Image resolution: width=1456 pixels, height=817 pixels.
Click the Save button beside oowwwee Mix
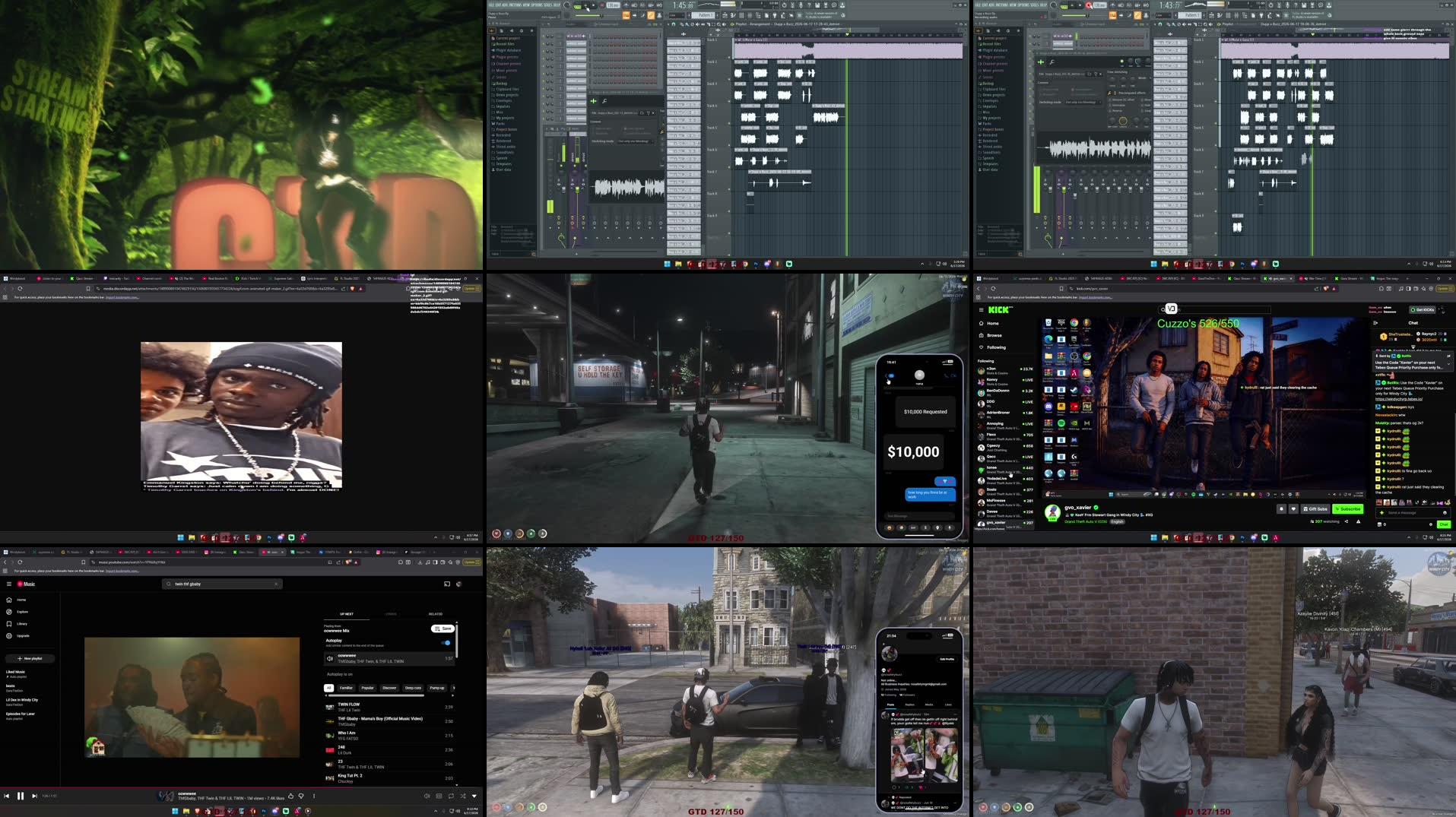pyautogui.click(x=443, y=629)
